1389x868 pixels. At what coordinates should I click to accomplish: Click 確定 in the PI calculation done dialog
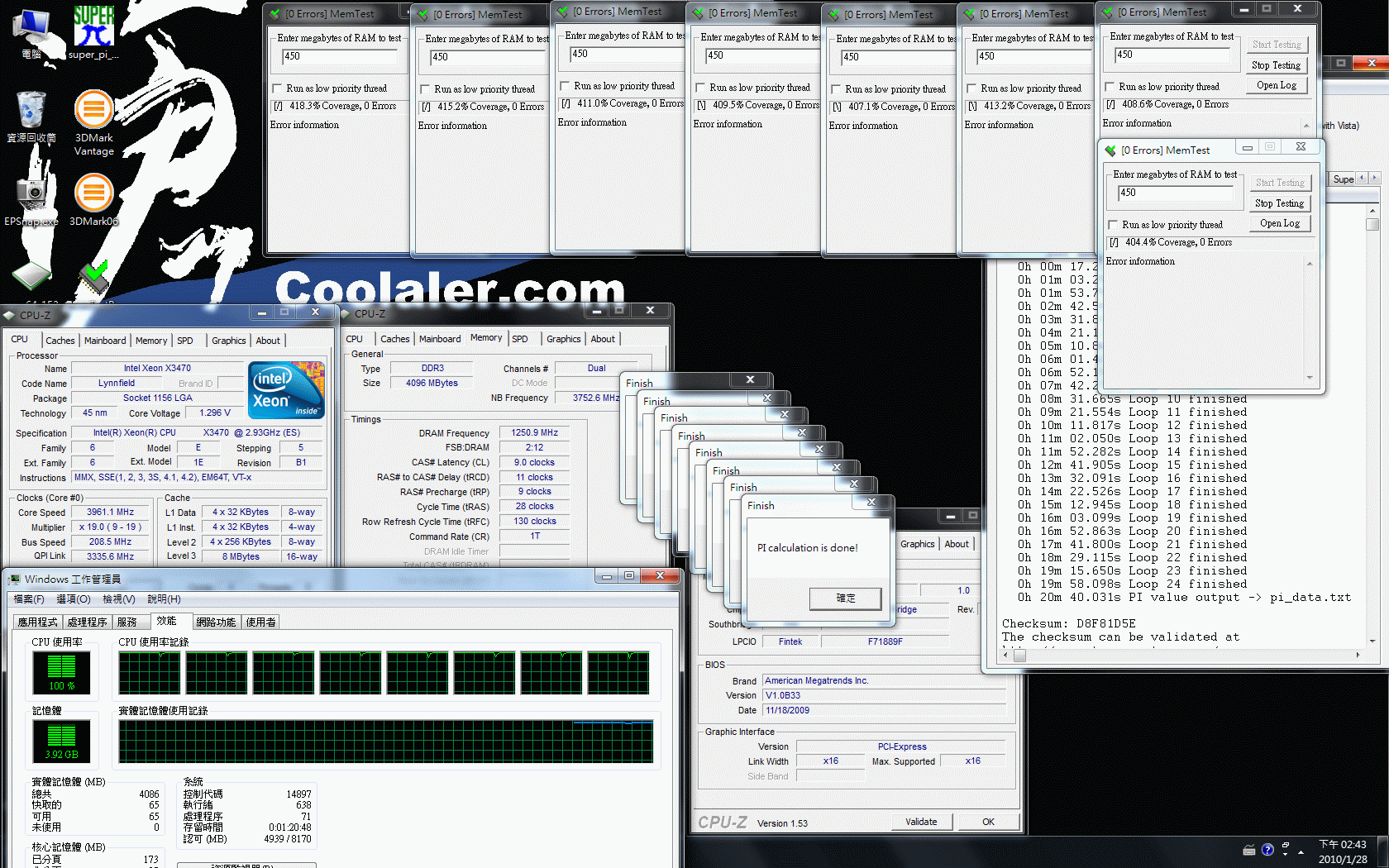tap(846, 599)
